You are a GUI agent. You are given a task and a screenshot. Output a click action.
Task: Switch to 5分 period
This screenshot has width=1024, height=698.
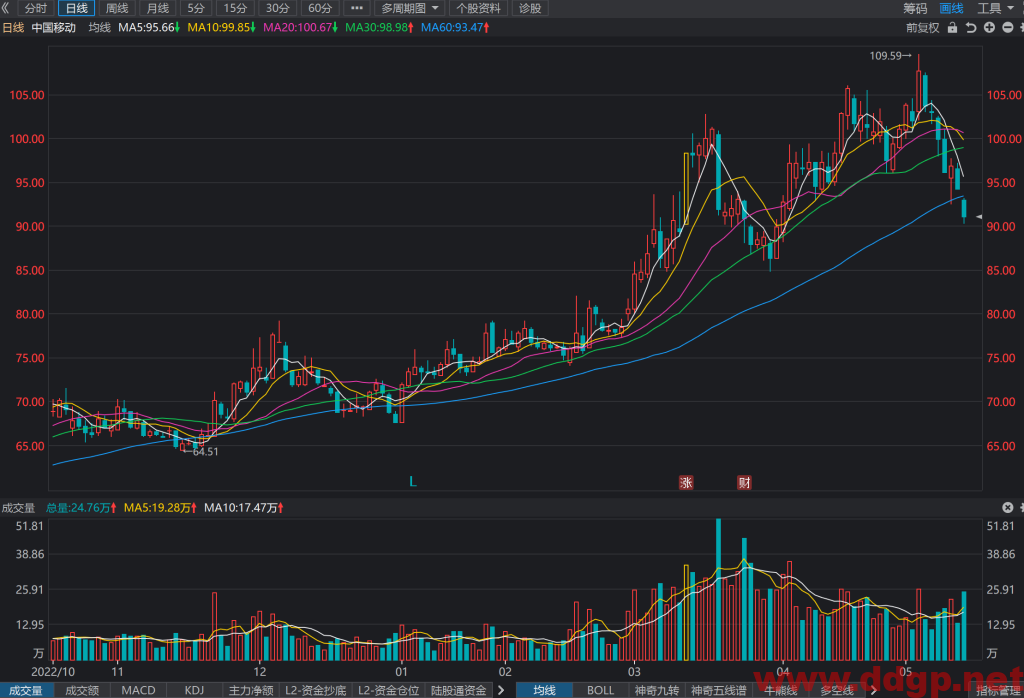pos(196,8)
